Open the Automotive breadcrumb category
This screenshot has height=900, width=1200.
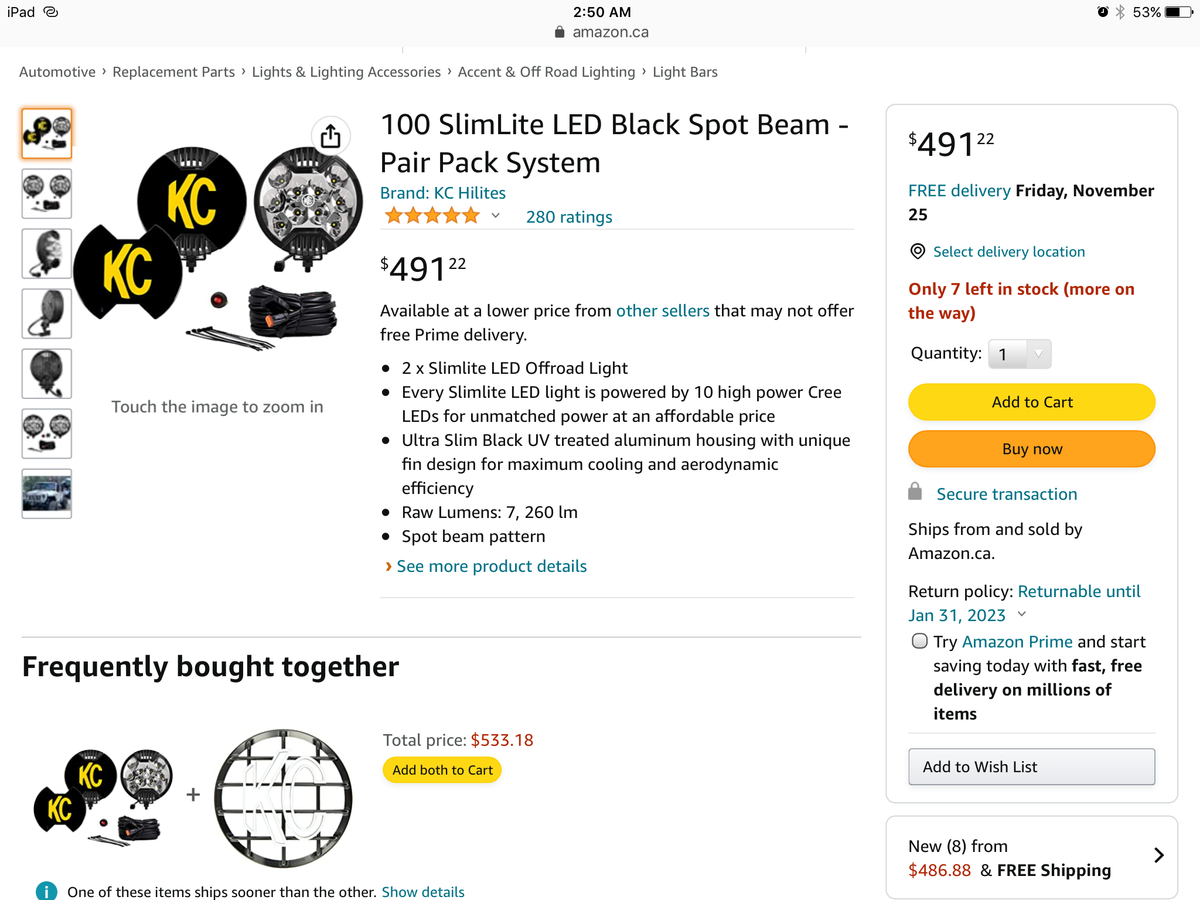tap(57, 72)
